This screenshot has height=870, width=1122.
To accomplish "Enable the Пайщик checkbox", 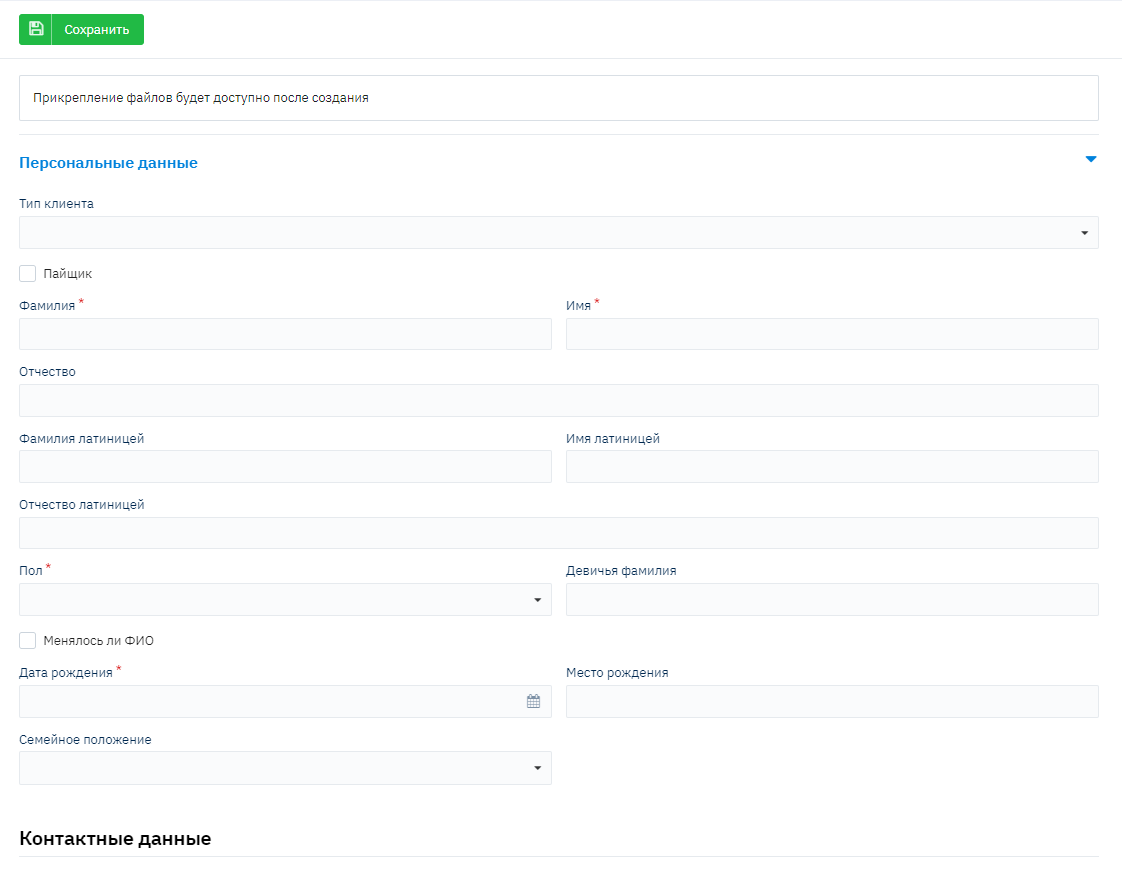I will [28, 274].
